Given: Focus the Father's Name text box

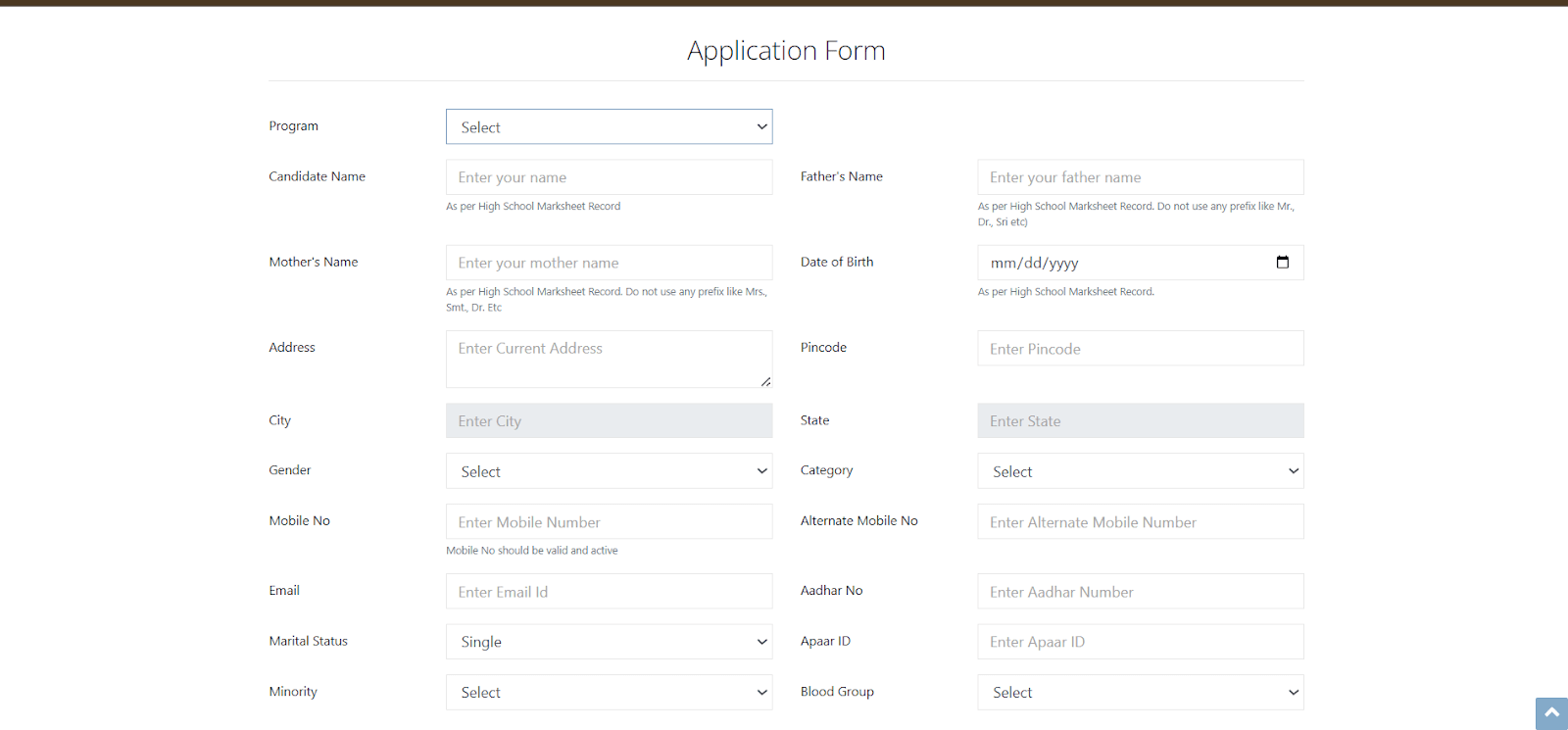Looking at the screenshot, I should click(1140, 177).
